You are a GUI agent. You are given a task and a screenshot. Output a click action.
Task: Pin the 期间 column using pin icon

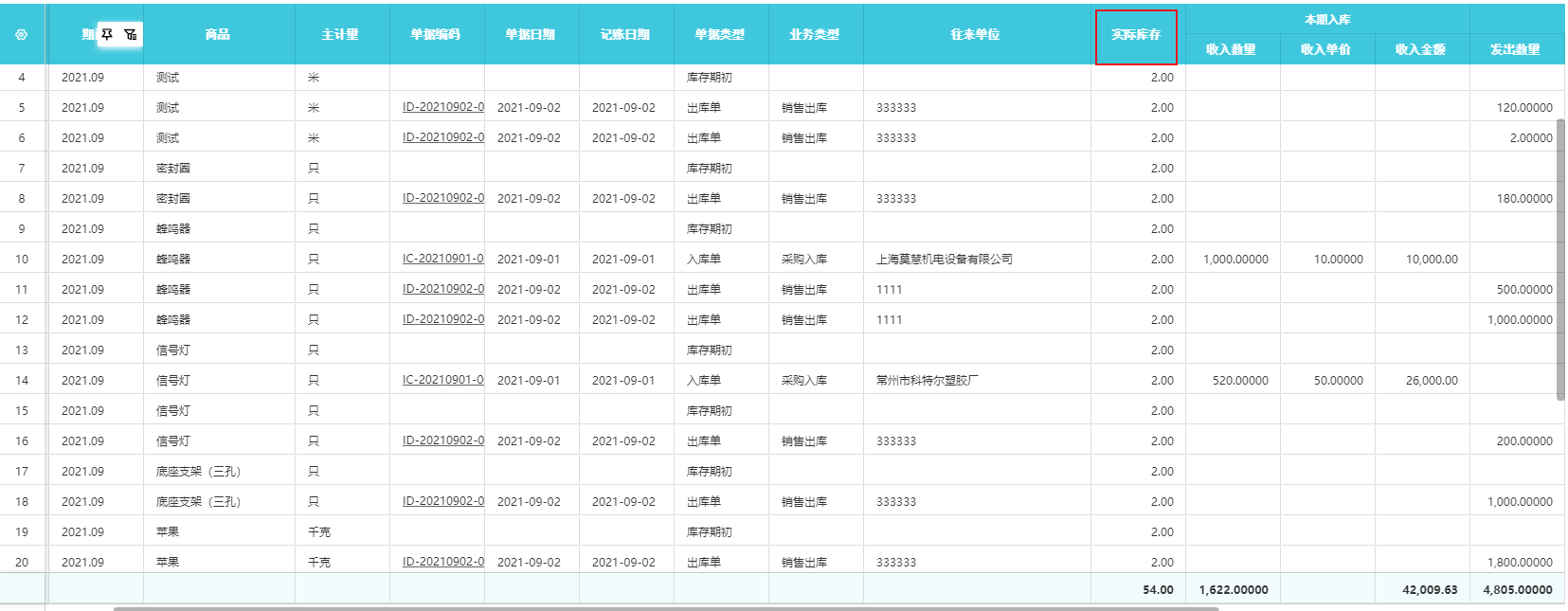pos(108,34)
